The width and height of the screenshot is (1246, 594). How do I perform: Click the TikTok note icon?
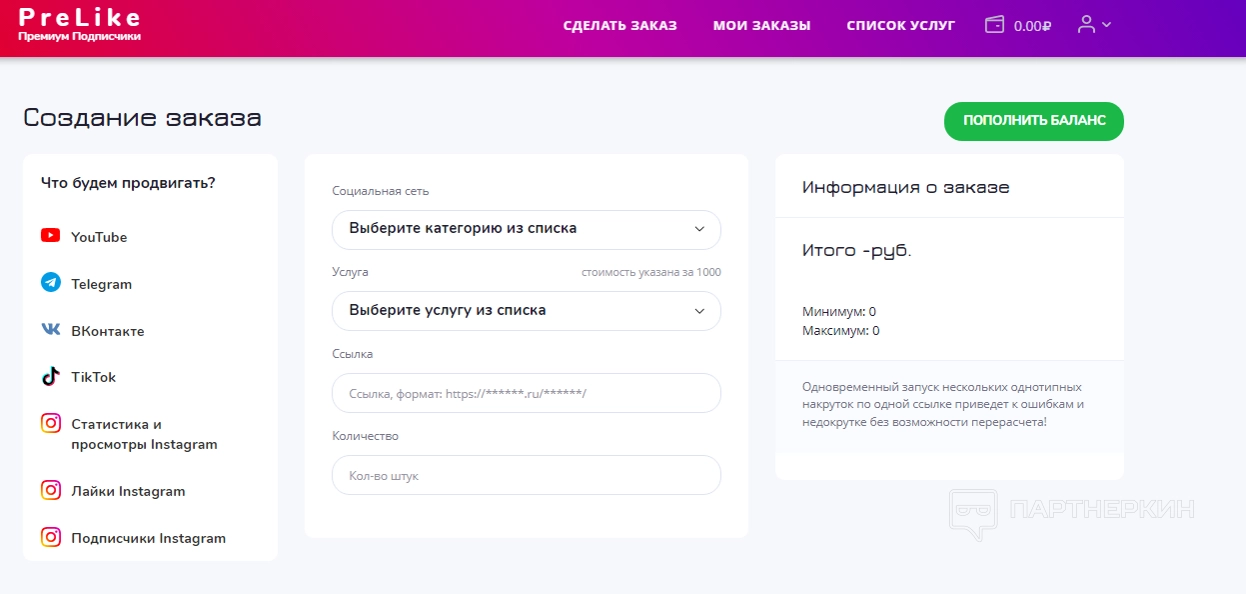pos(50,376)
